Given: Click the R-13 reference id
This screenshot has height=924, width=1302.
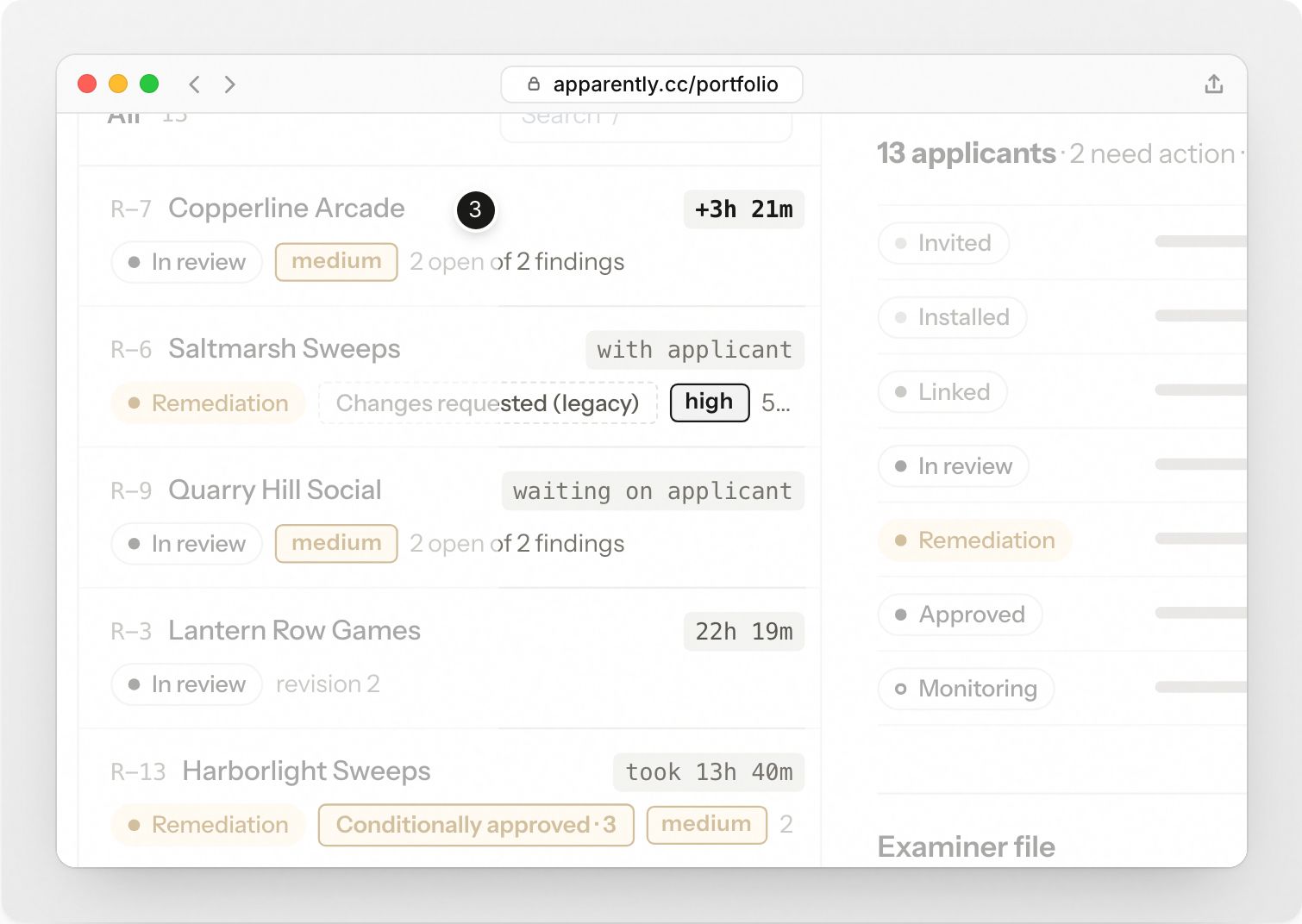Looking at the screenshot, I should (138, 772).
